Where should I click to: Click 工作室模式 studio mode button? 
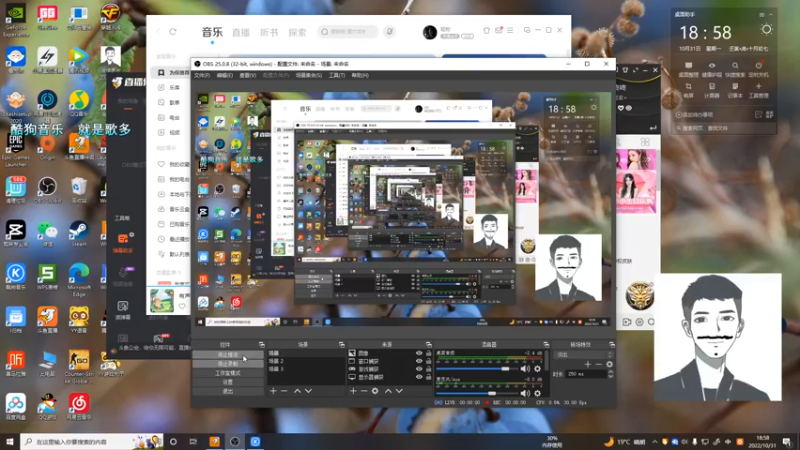pyautogui.click(x=228, y=373)
